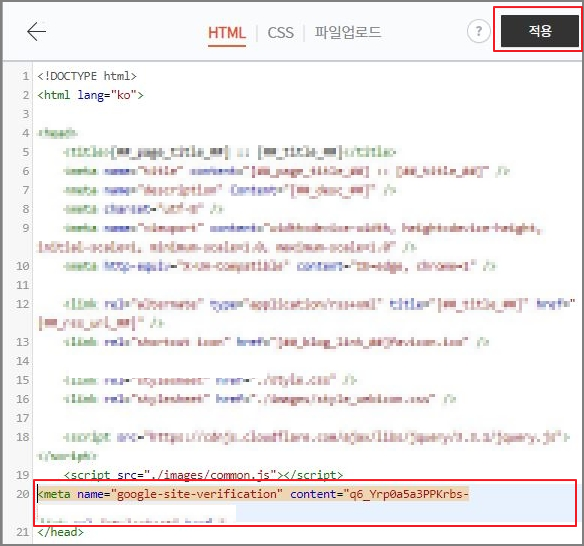Click the common.js script line

pos(203,475)
